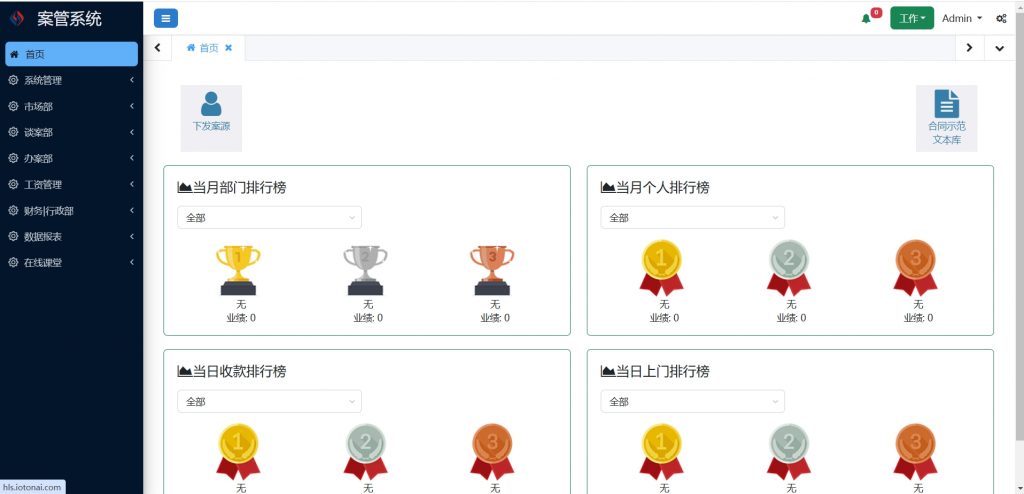Click the notification bell icon
The image size is (1024, 494).
click(866, 18)
